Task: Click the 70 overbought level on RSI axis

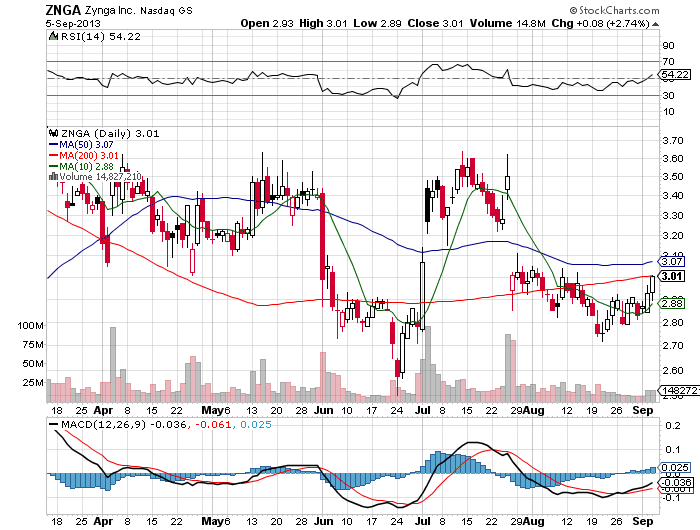Action: point(668,62)
